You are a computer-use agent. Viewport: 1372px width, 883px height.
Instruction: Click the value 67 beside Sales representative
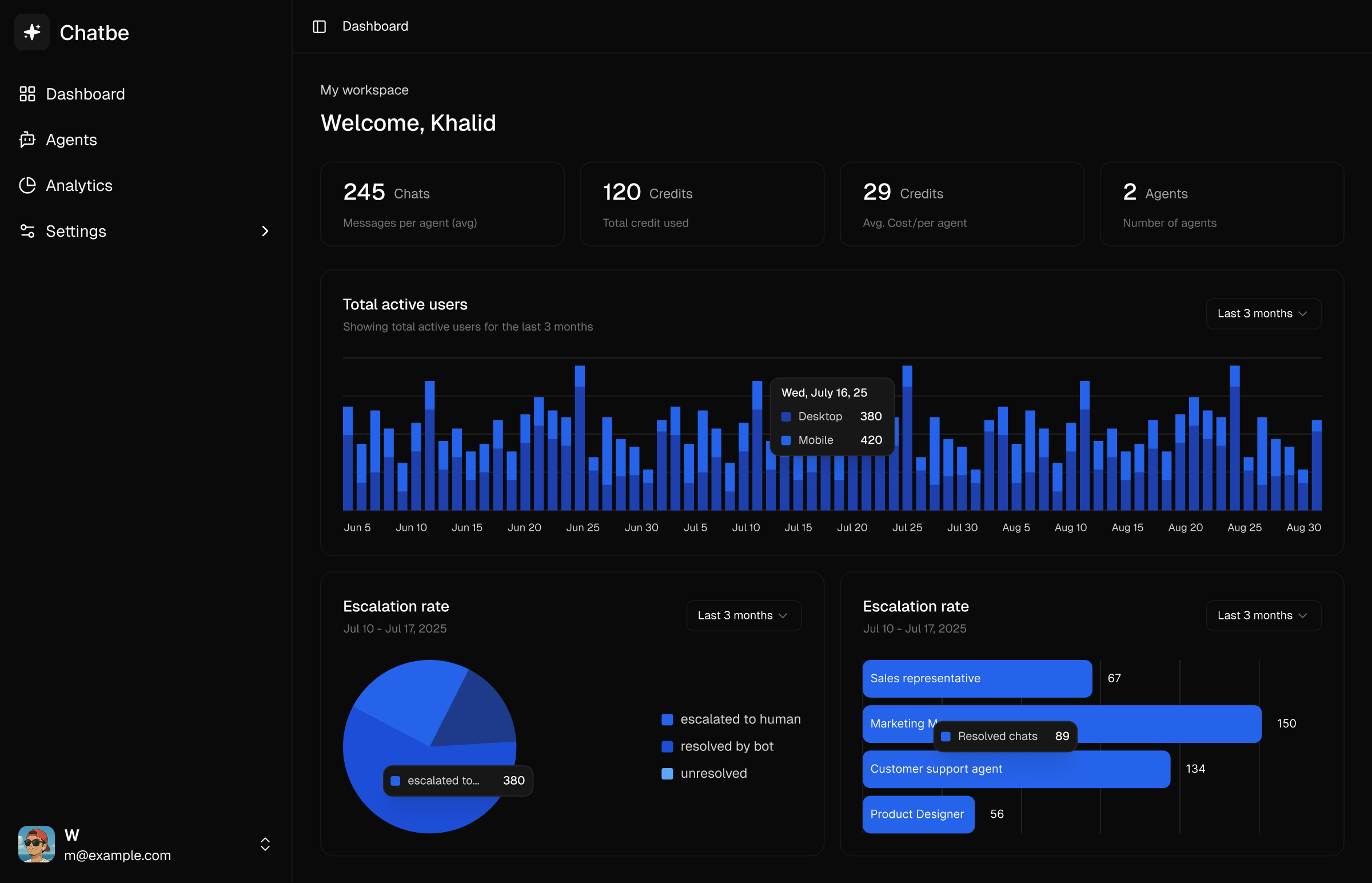click(1114, 678)
